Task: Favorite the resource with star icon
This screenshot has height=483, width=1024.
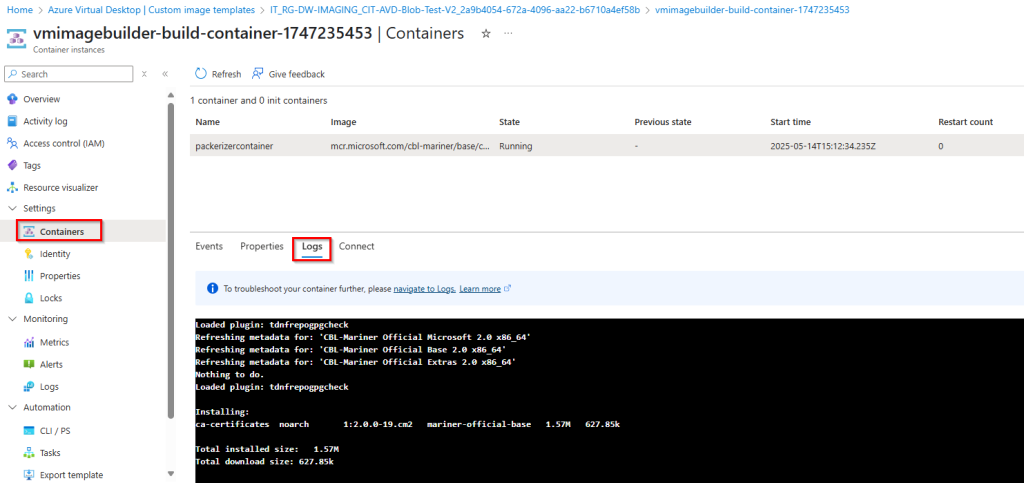Action: pos(486,34)
